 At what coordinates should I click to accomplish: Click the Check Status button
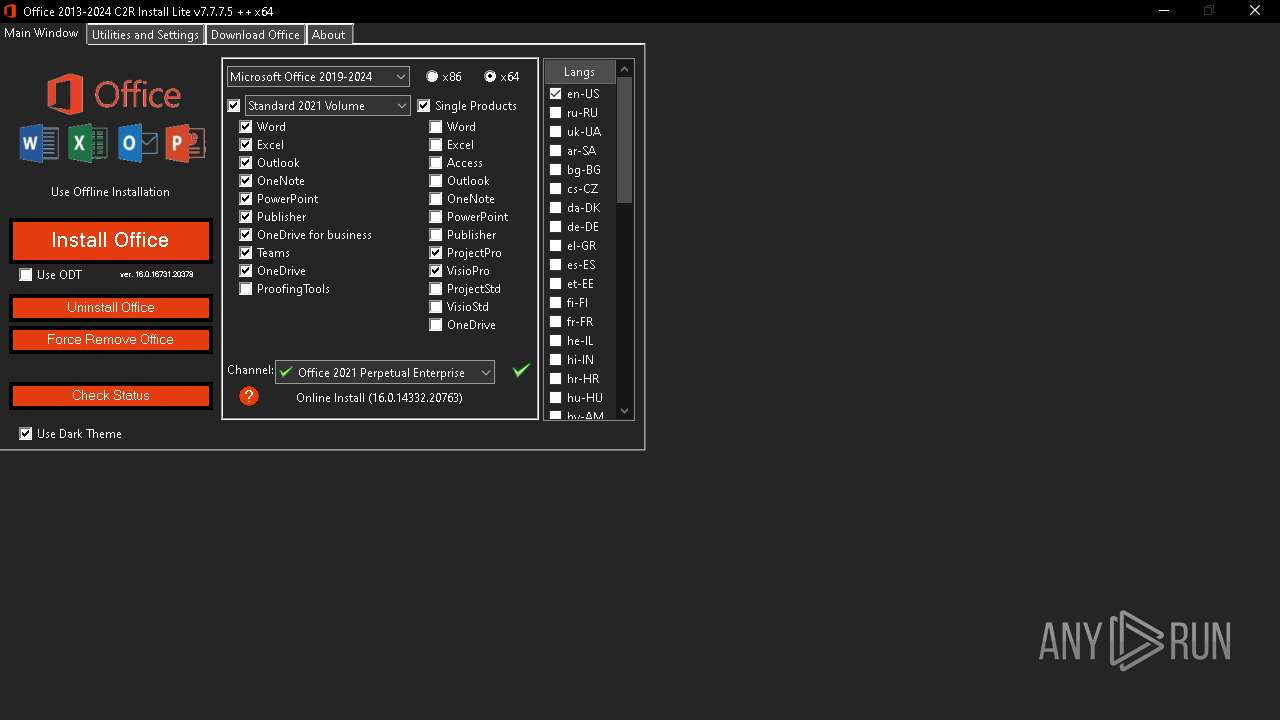pos(110,395)
